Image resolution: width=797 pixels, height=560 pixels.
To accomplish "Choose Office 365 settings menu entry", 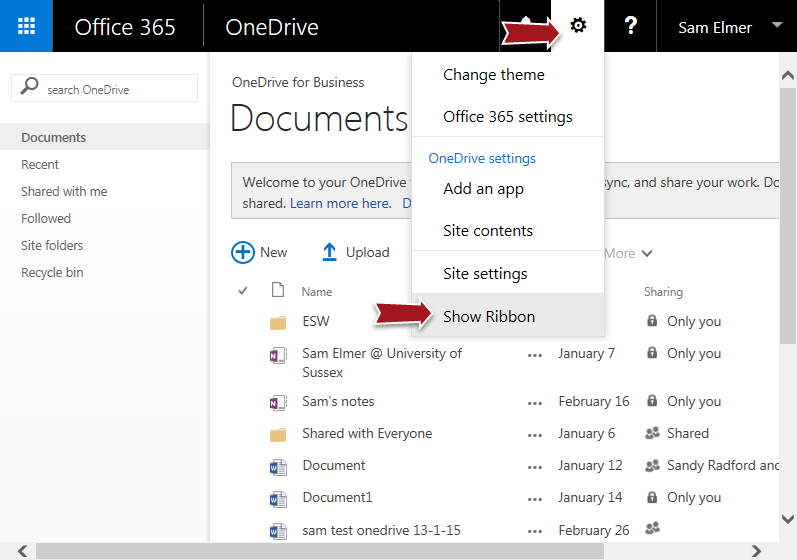I will point(507,117).
